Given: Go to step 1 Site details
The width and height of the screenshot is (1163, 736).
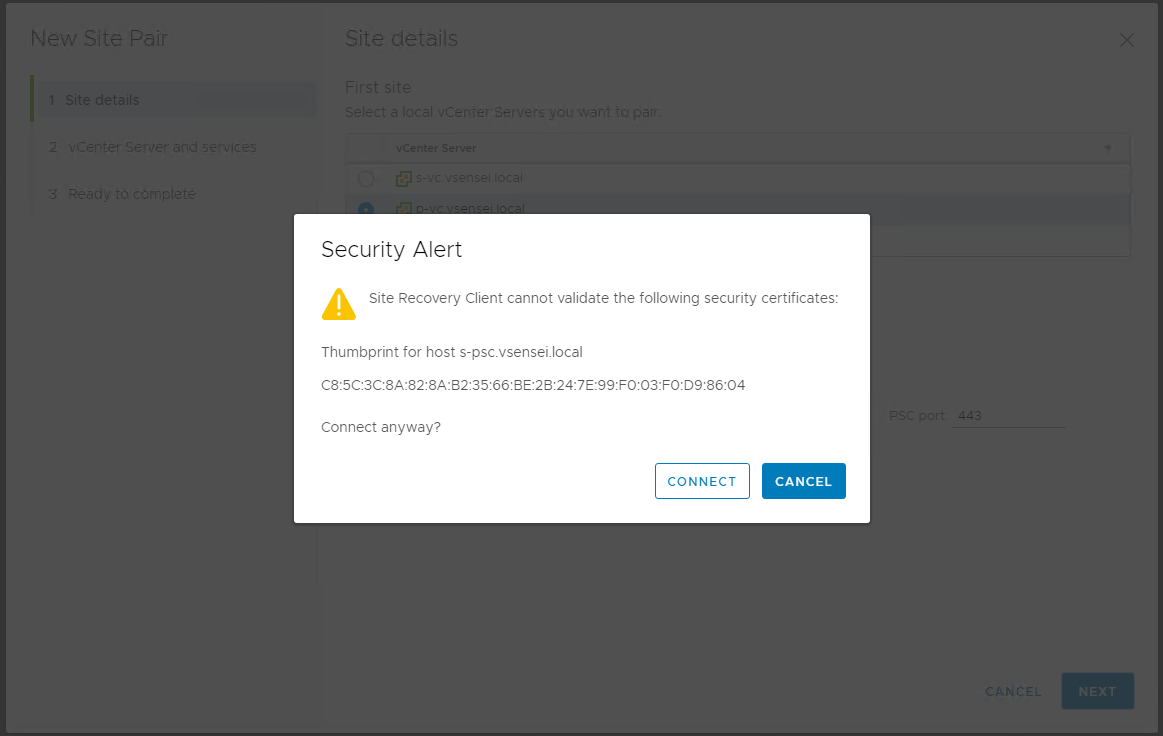Looking at the screenshot, I should 102,100.
